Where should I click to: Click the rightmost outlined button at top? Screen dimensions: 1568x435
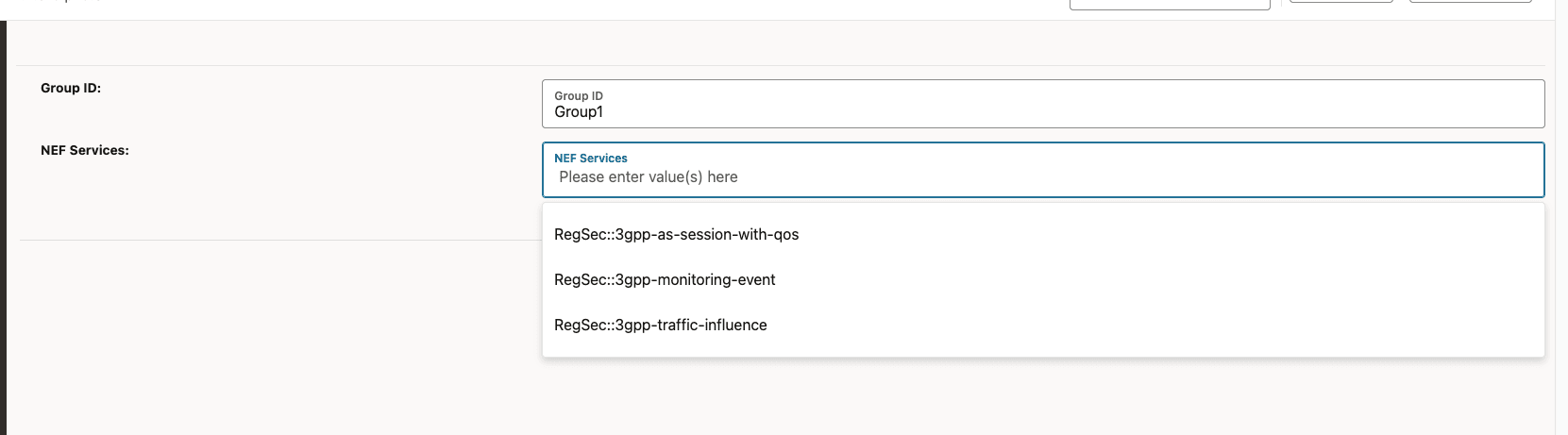coord(1470,2)
